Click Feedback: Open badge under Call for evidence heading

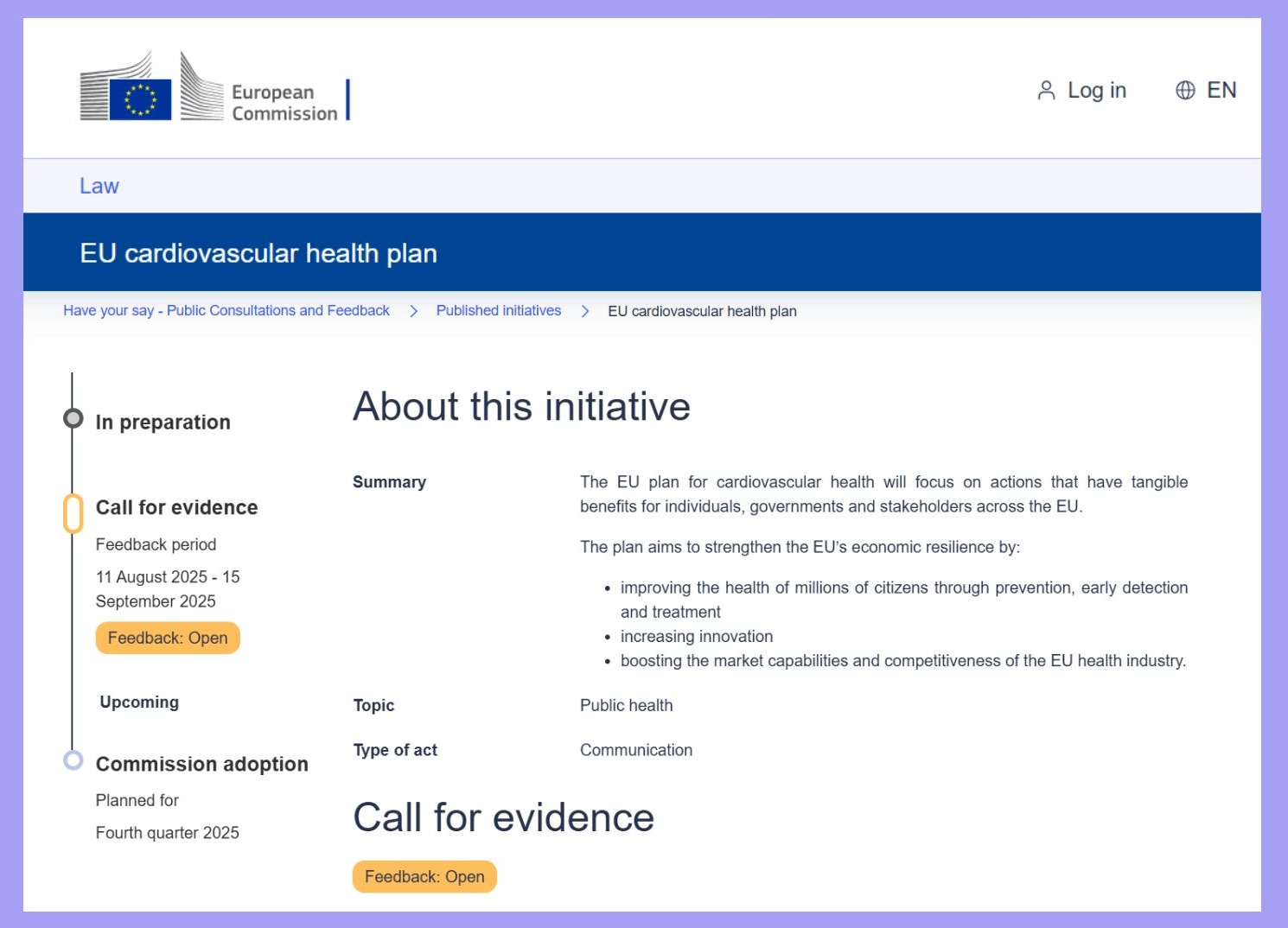coord(424,877)
